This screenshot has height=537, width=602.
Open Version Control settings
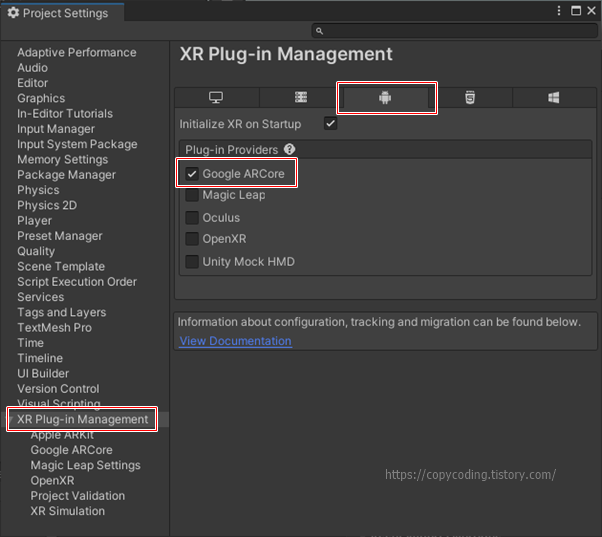click(58, 389)
